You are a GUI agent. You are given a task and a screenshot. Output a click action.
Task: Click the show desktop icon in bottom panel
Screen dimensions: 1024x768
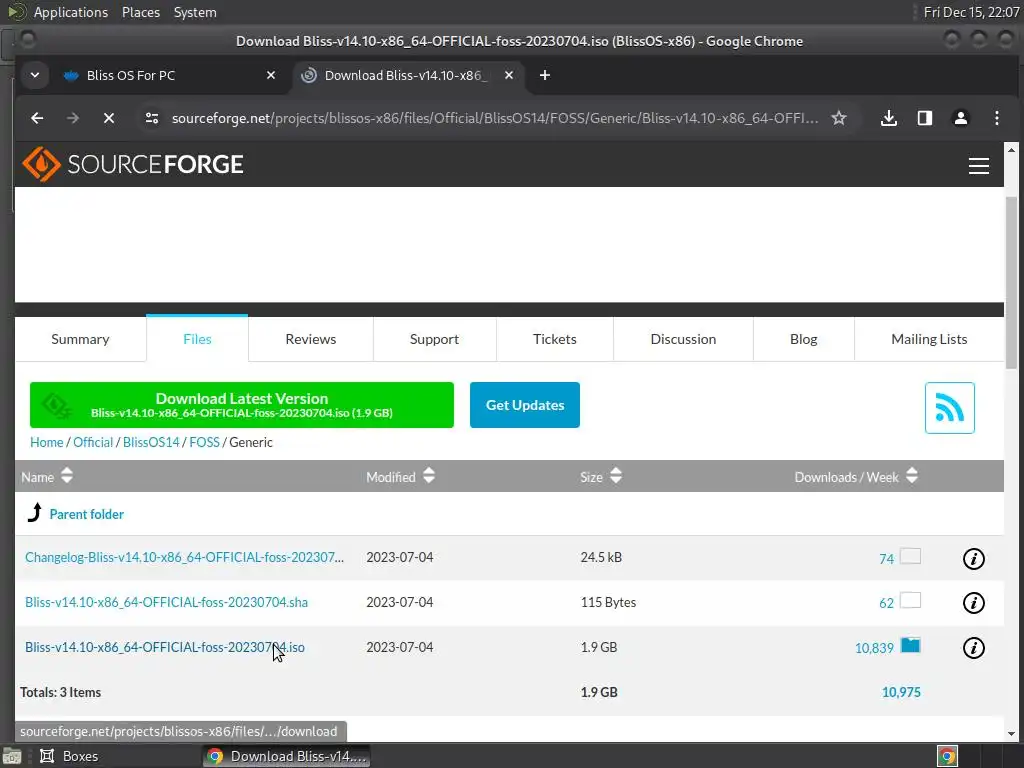coord(12,756)
